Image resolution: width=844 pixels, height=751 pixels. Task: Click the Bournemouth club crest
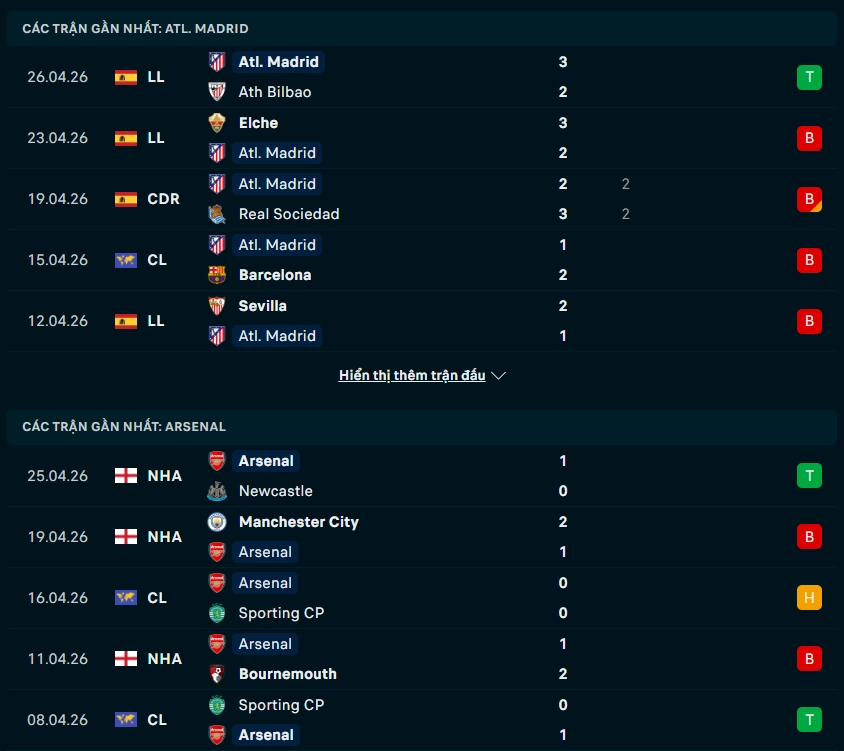[x=217, y=674]
